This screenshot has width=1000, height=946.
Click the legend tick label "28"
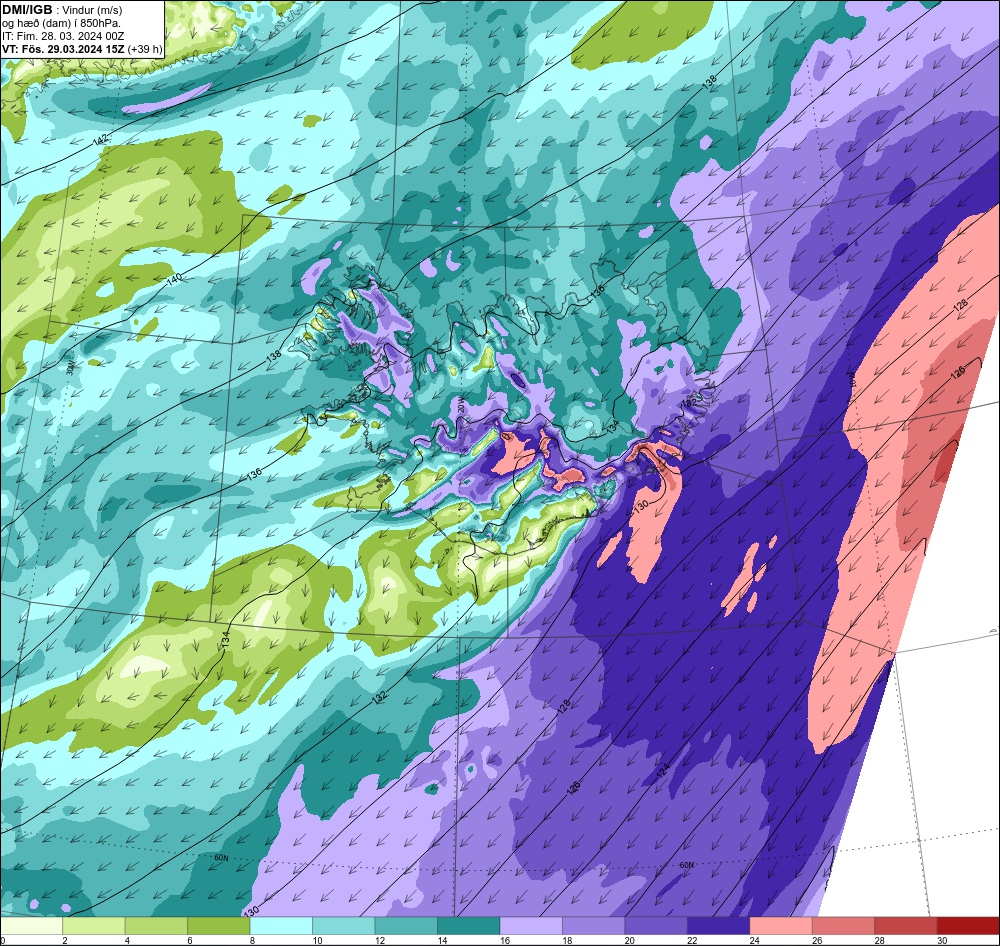tap(880, 940)
